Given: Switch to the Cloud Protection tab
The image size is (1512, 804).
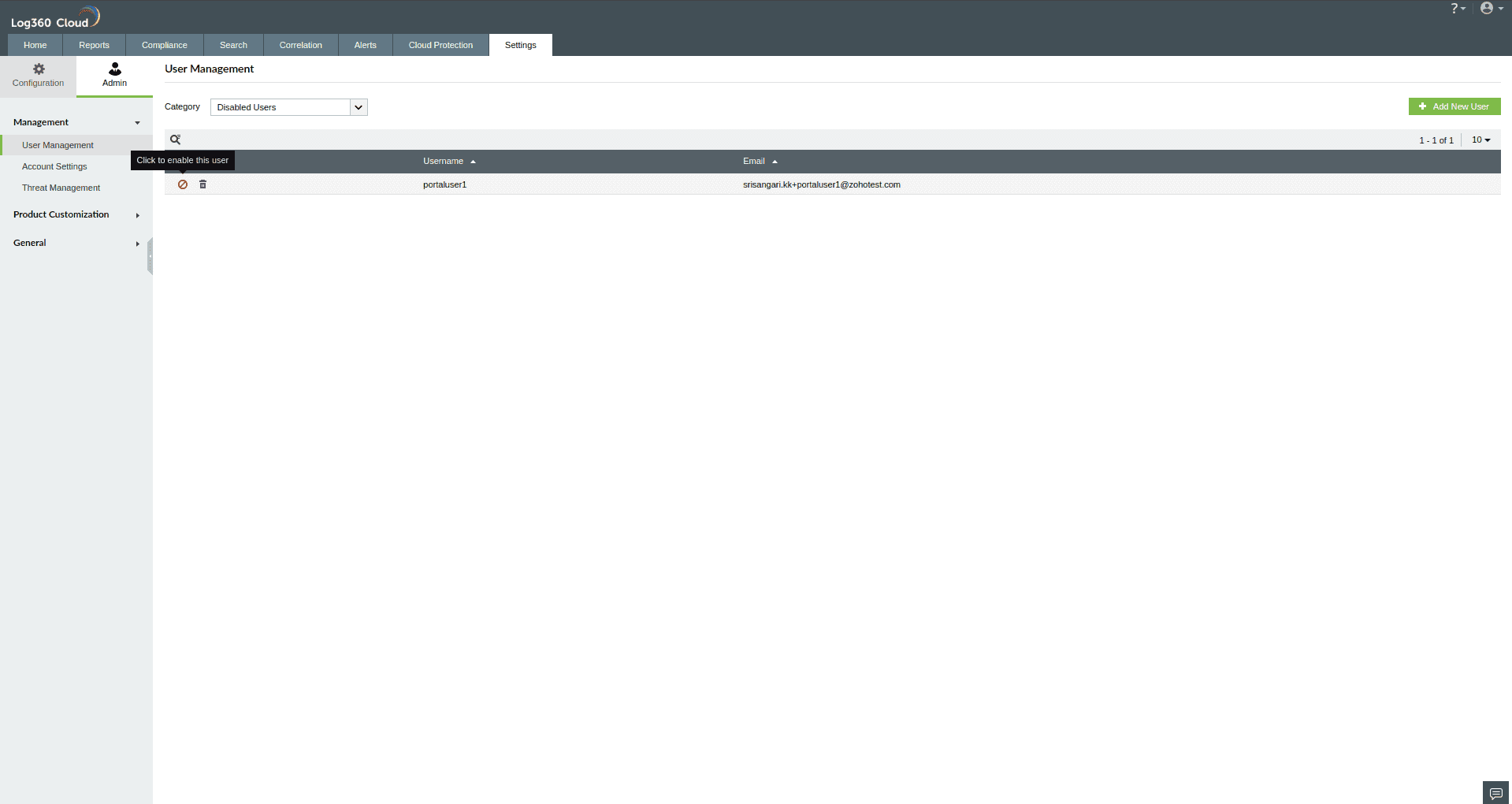Looking at the screenshot, I should click(x=440, y=45).
